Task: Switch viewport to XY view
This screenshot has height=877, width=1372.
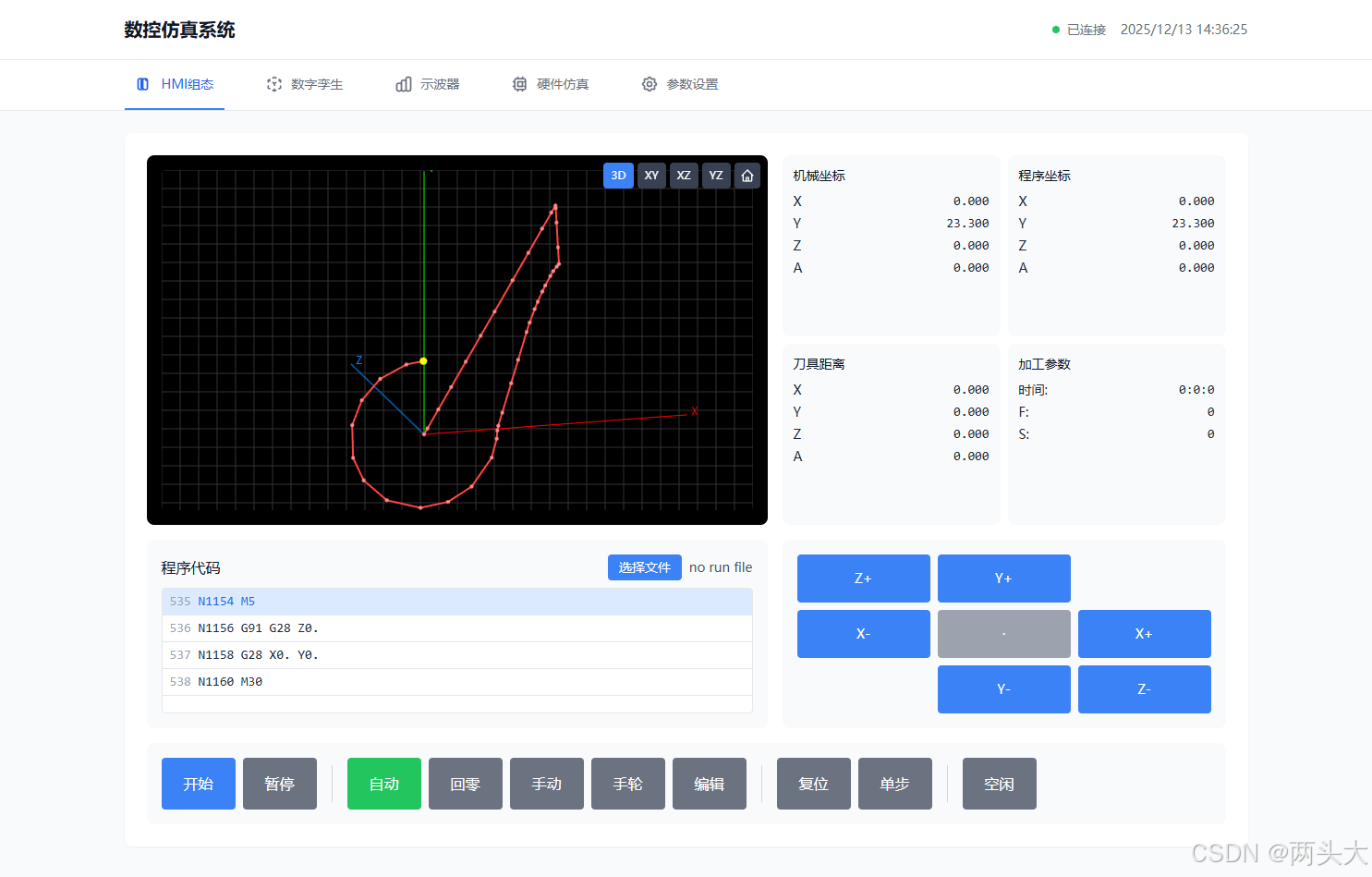Action: click(x=651, y=176)
